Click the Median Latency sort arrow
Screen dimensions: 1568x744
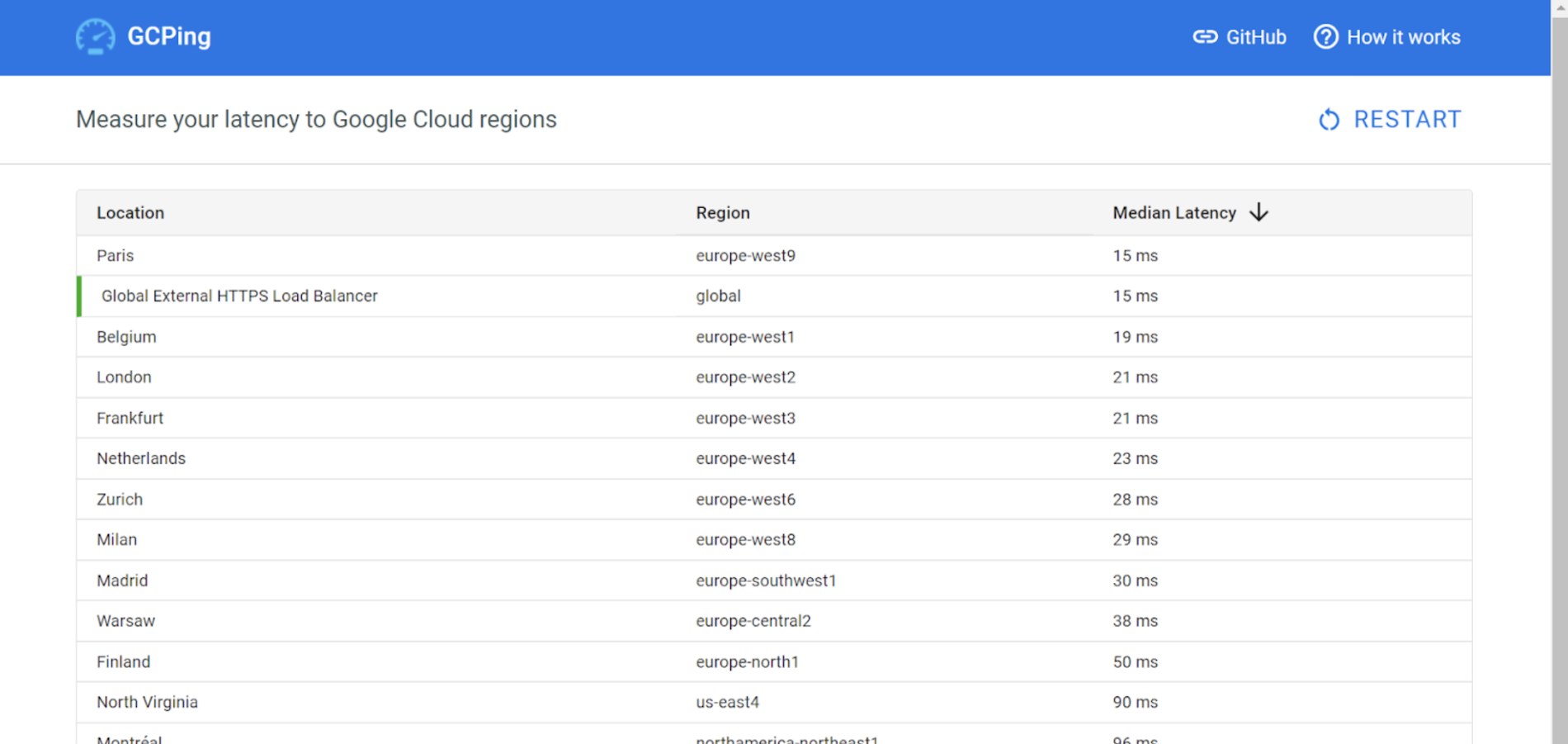(1259, 212)
